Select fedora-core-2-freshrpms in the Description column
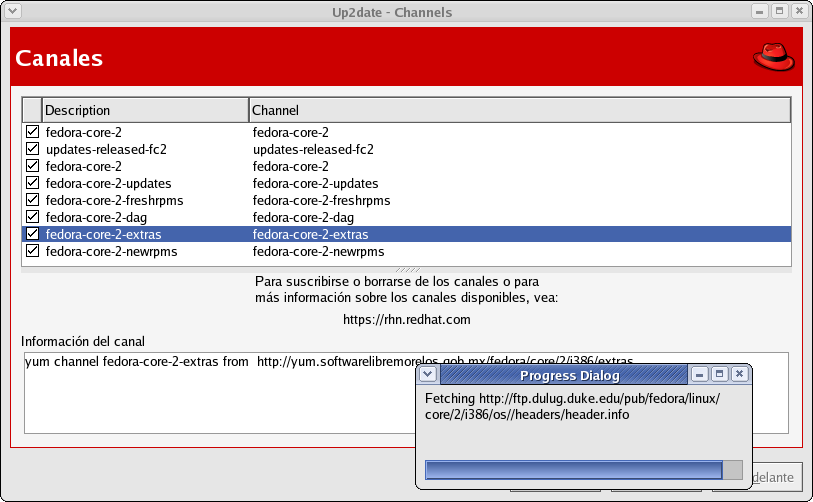 [115, 201]
